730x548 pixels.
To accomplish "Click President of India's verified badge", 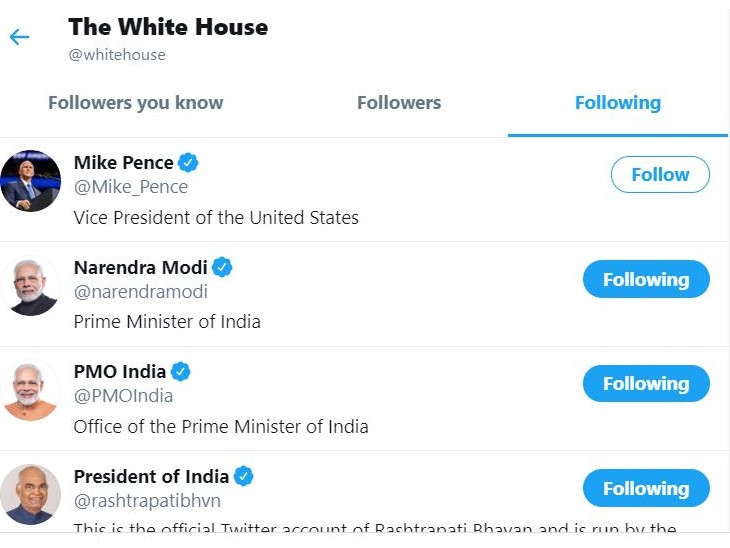I will [244, 476].
